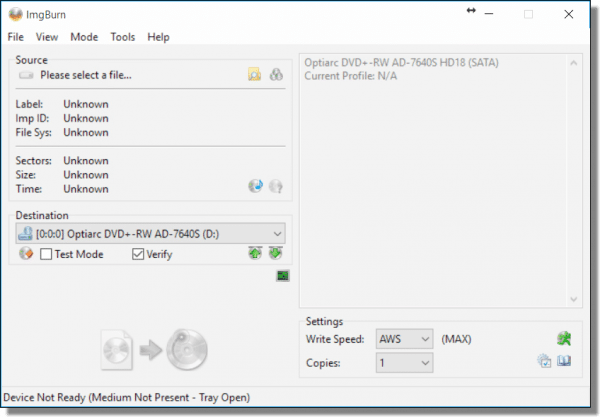600x417 pixels.
Task: Click the (MAX) write speed label
Action: (456, 339)
